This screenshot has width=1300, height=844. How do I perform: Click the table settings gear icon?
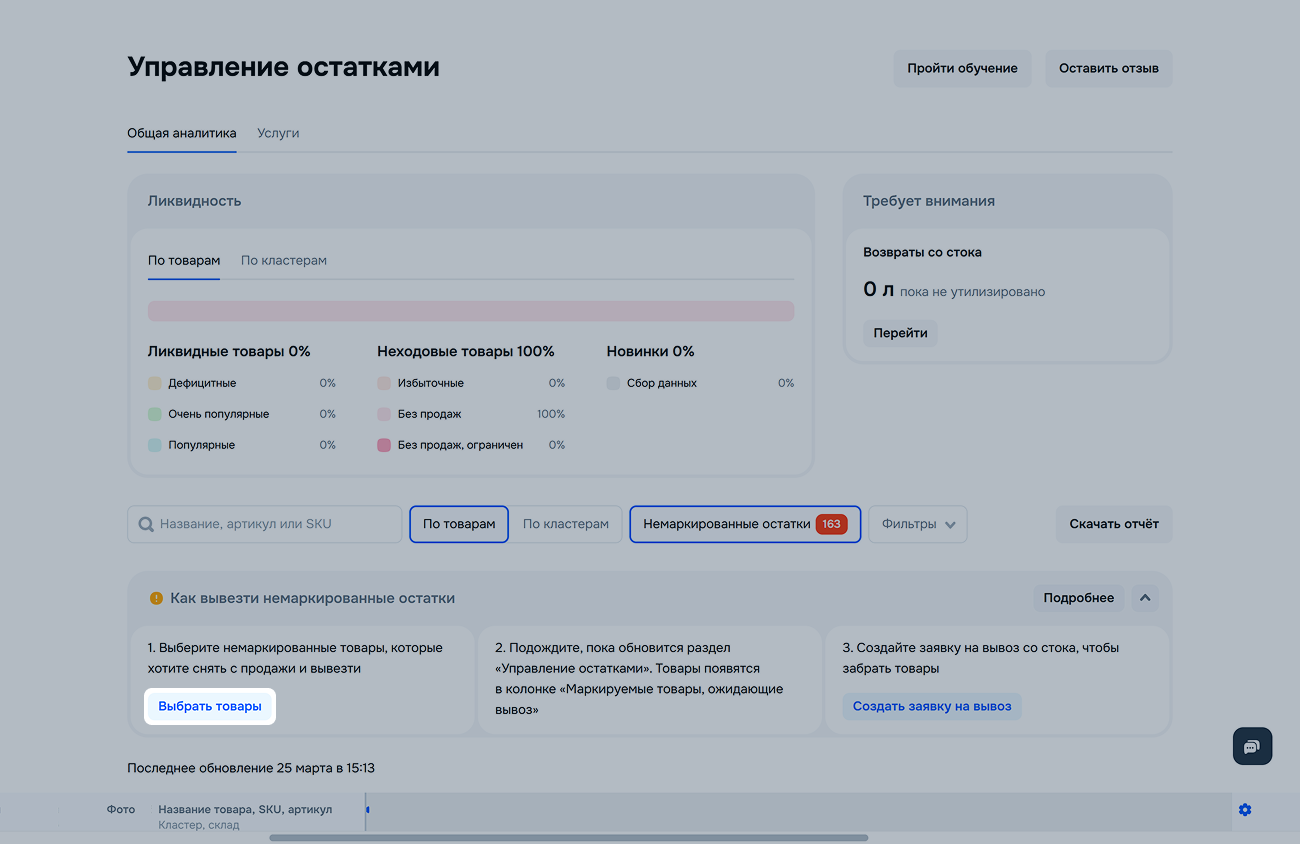tap(1245, 809)
